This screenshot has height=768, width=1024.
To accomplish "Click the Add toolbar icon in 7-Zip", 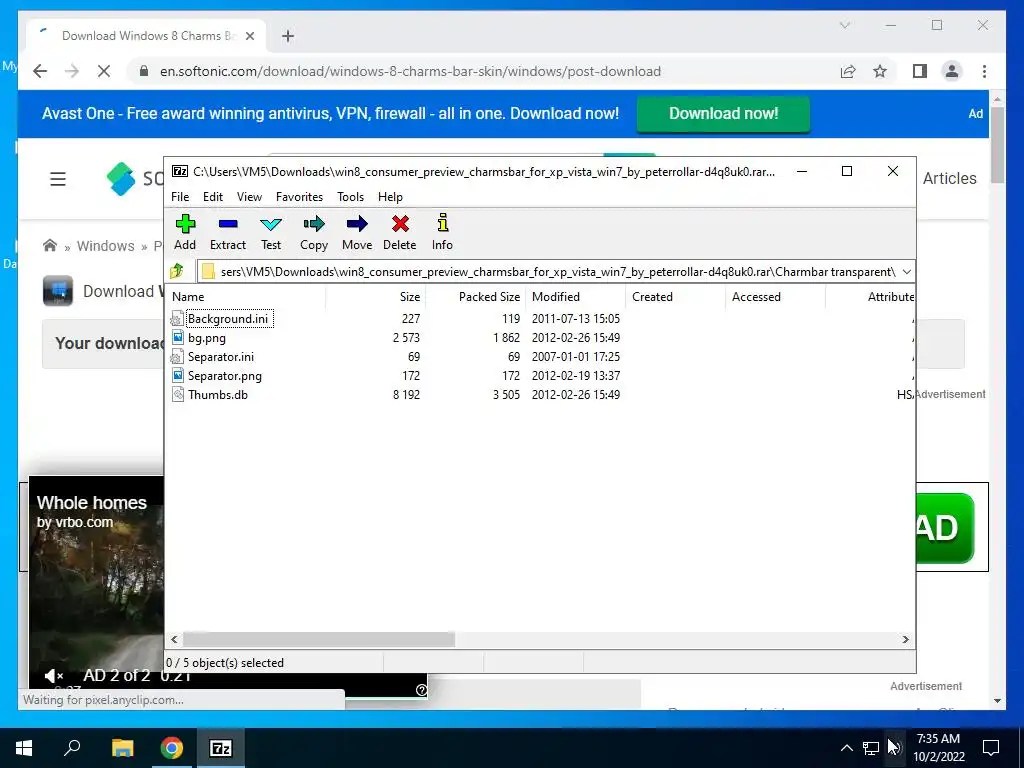I will 185,232.
